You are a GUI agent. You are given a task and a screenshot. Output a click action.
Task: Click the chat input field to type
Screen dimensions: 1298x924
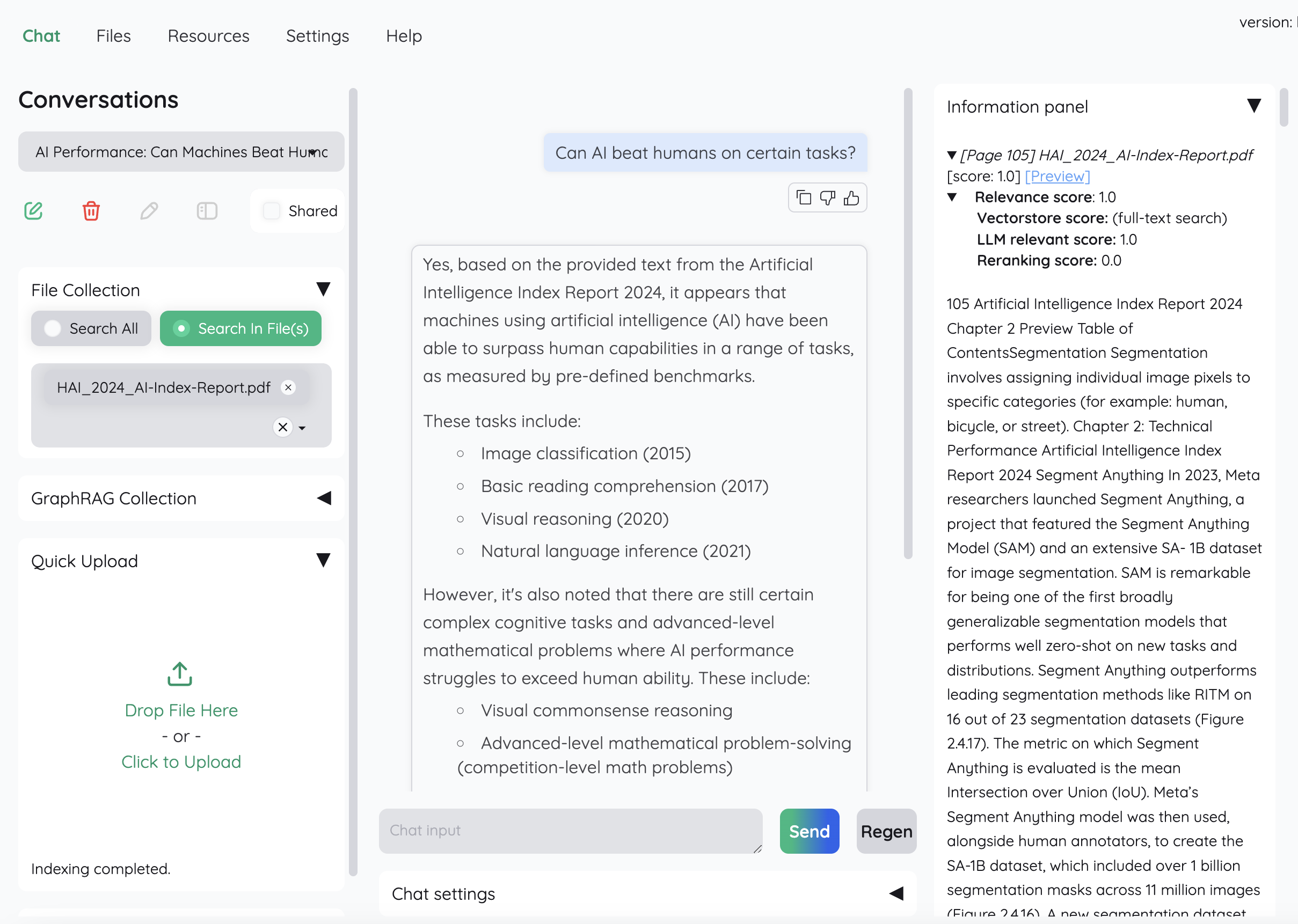tap(570, 830)
